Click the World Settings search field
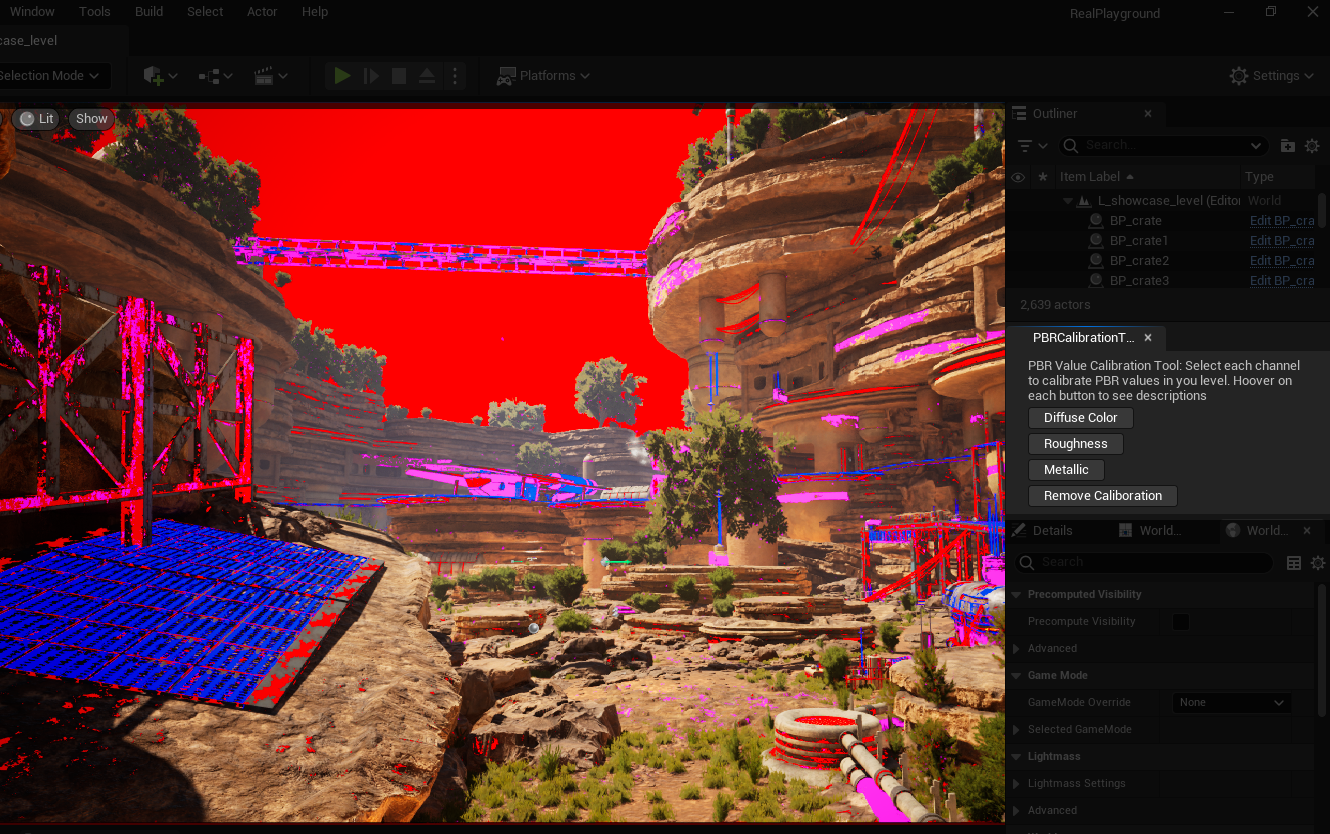 click(x=1145, y=563)
